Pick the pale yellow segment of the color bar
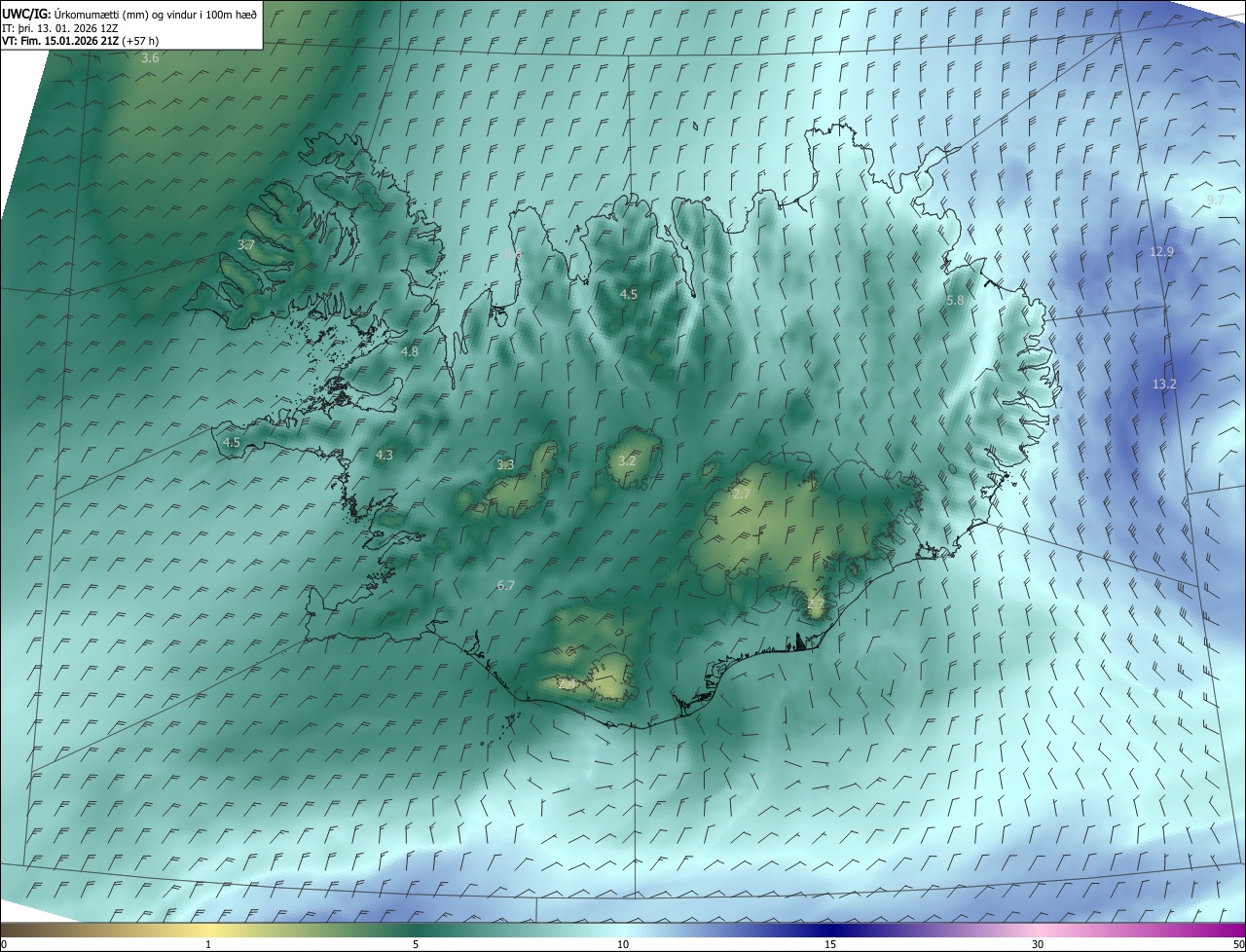Image resolution: width=1246 pixels, height=952 pixels. (208, 930)
